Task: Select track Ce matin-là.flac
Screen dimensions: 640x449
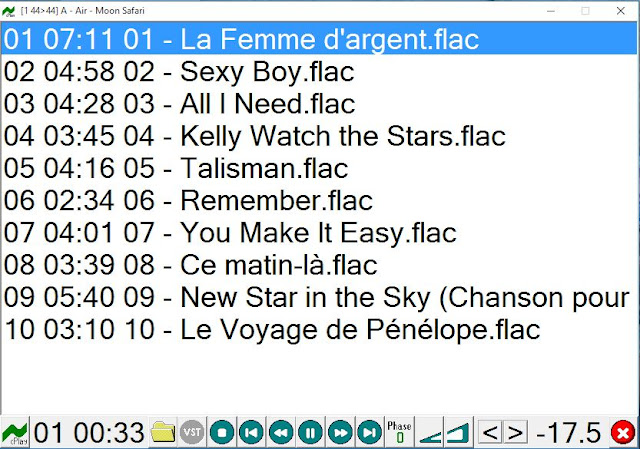Action: tap(319, 265)
